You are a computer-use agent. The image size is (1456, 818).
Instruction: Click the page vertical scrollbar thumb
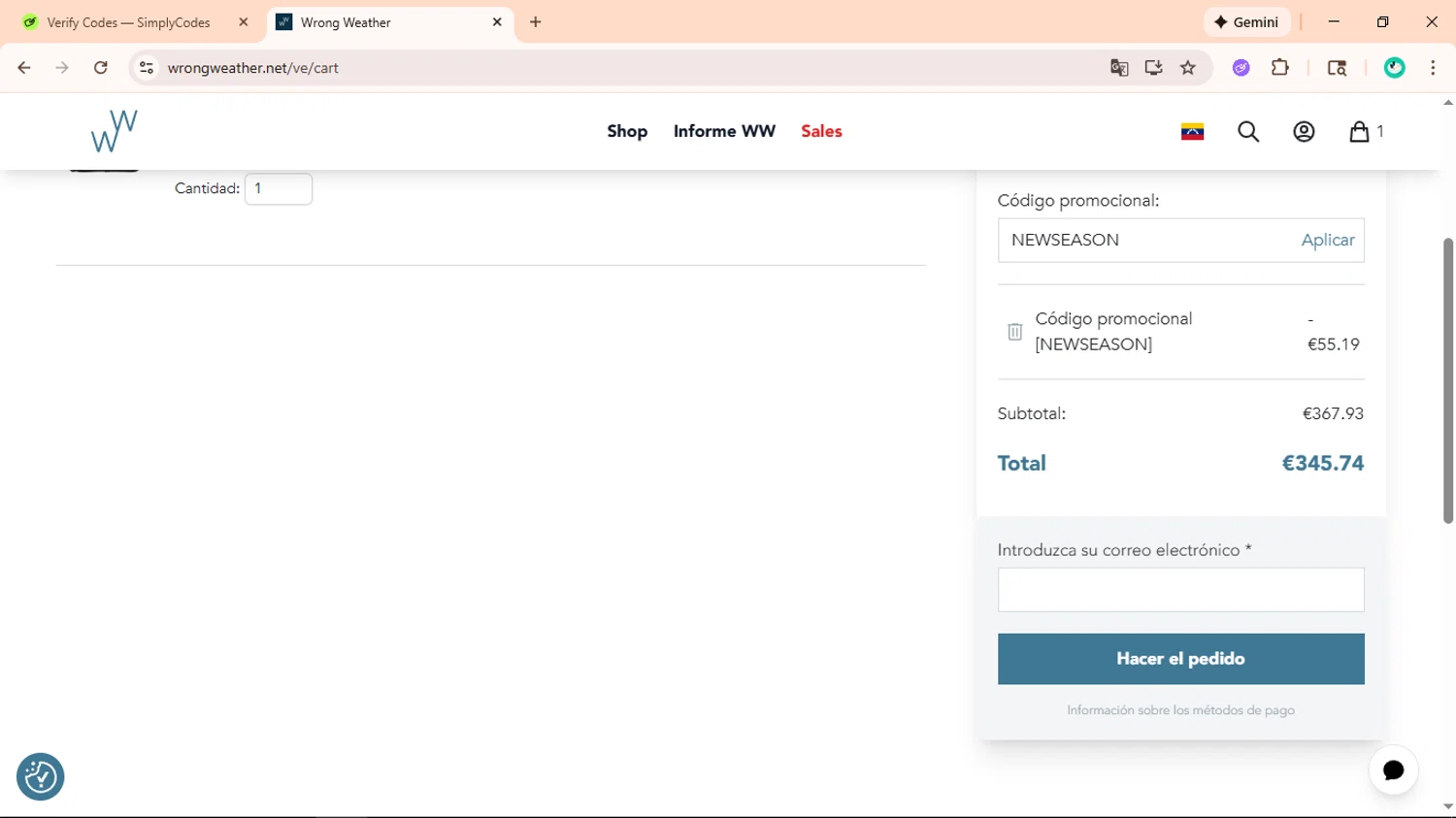pos(1447,380)
